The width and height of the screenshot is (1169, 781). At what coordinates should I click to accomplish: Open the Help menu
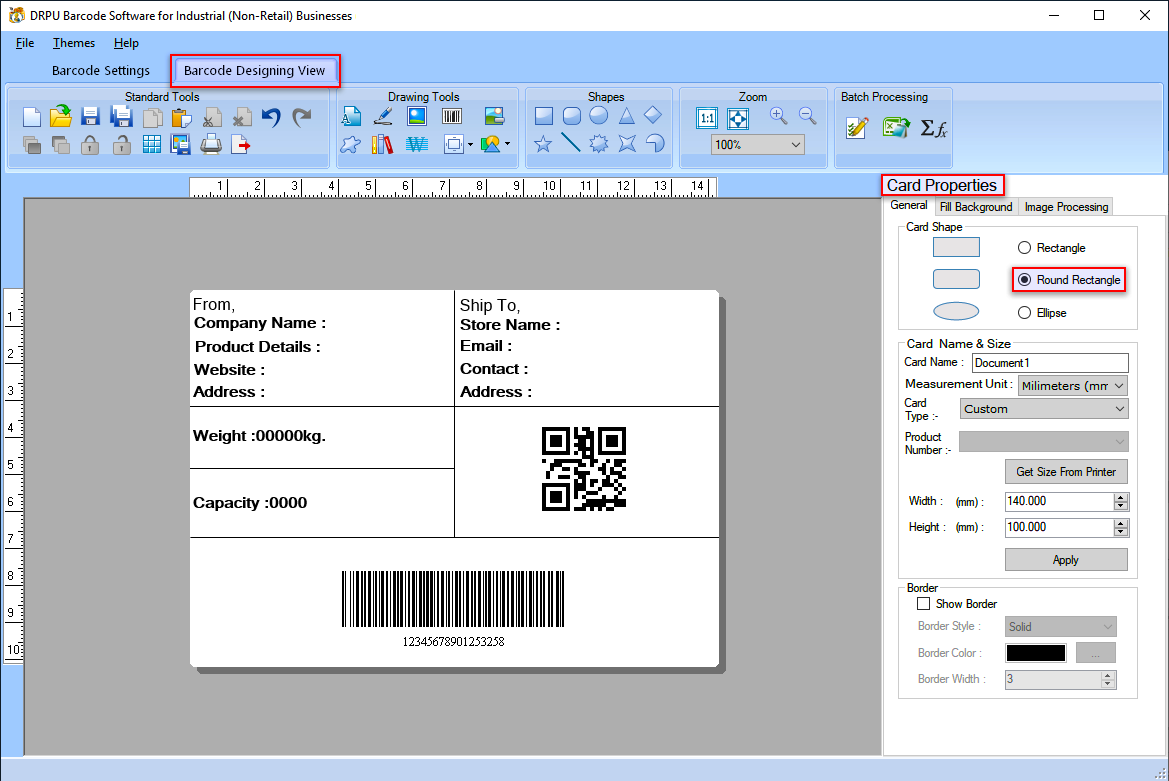point(126,43)
